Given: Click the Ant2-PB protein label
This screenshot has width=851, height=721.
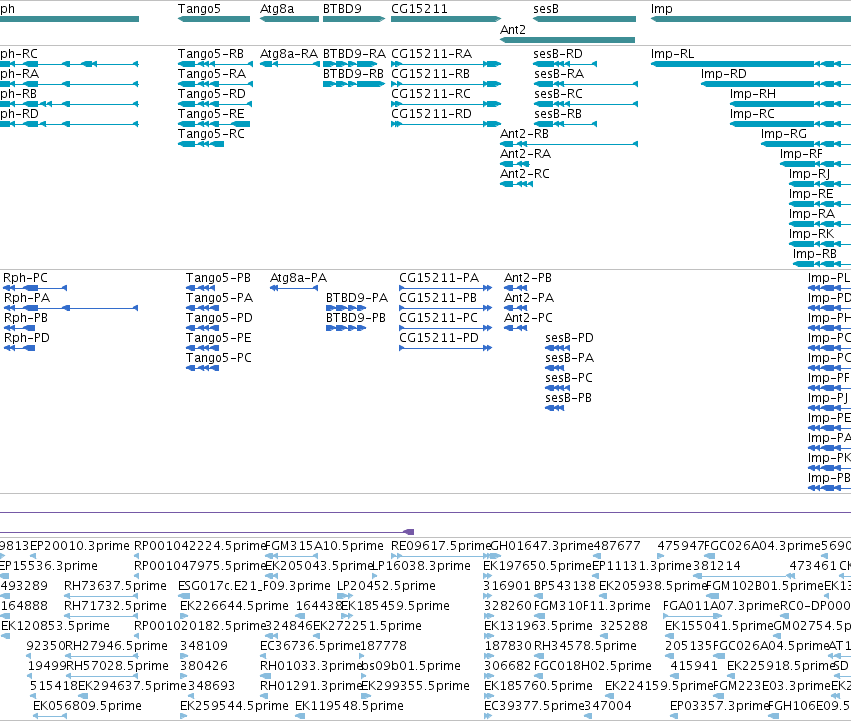Looking at the screenshot, I should pyautogui.click(x=528, y=278).
